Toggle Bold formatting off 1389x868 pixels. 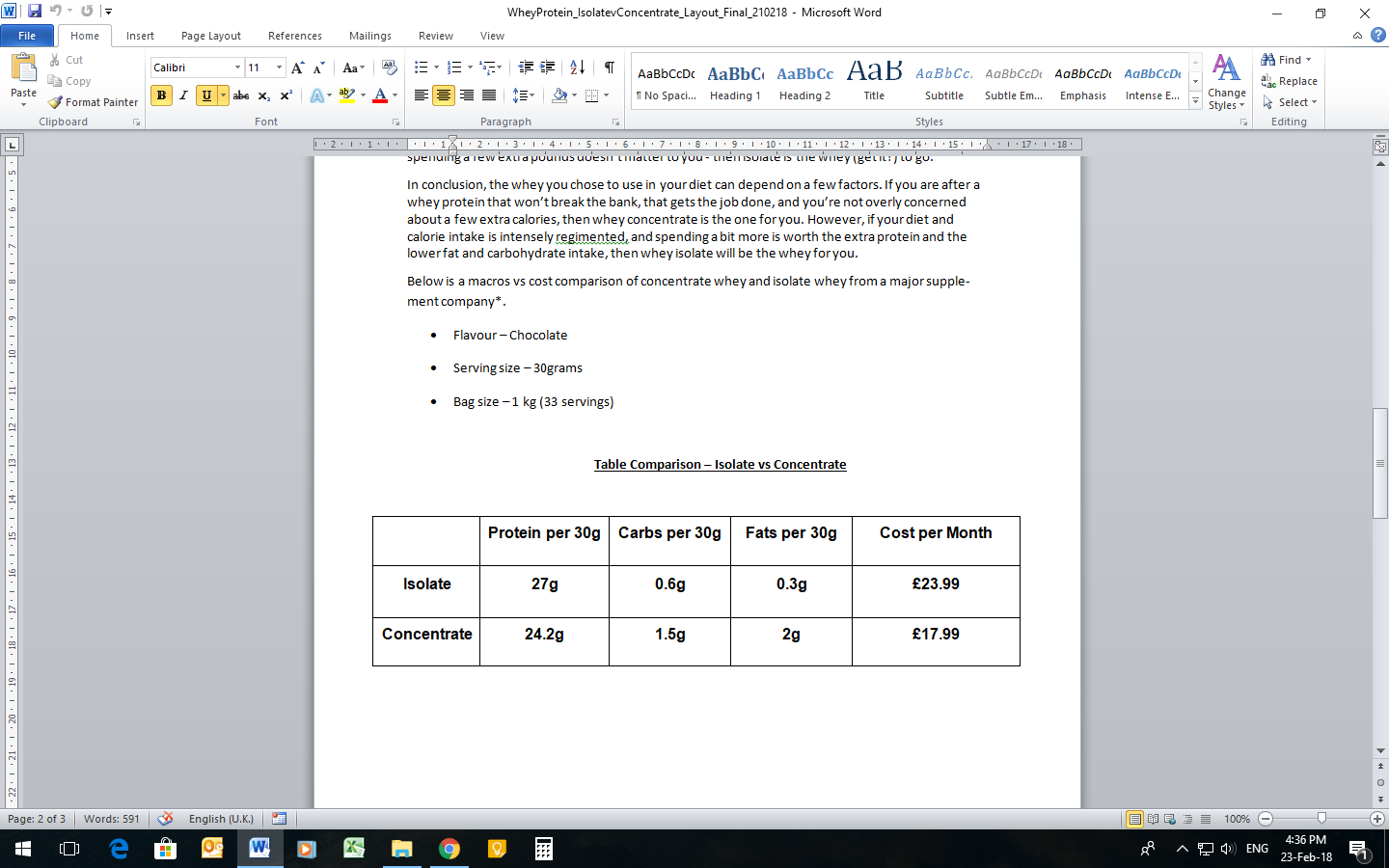[x=161, y=95]
